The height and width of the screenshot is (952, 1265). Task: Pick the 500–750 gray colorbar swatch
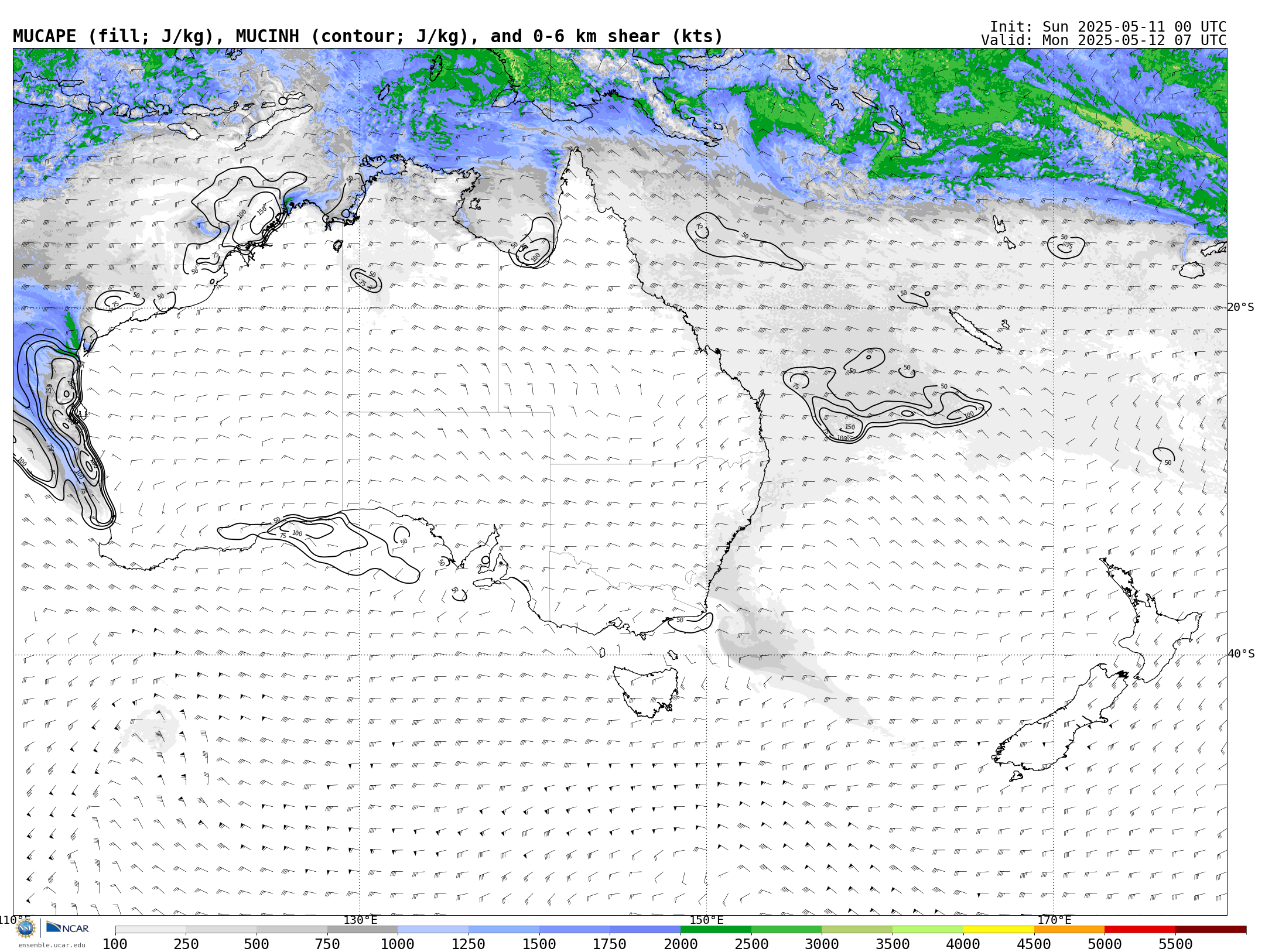click(292, 930)
